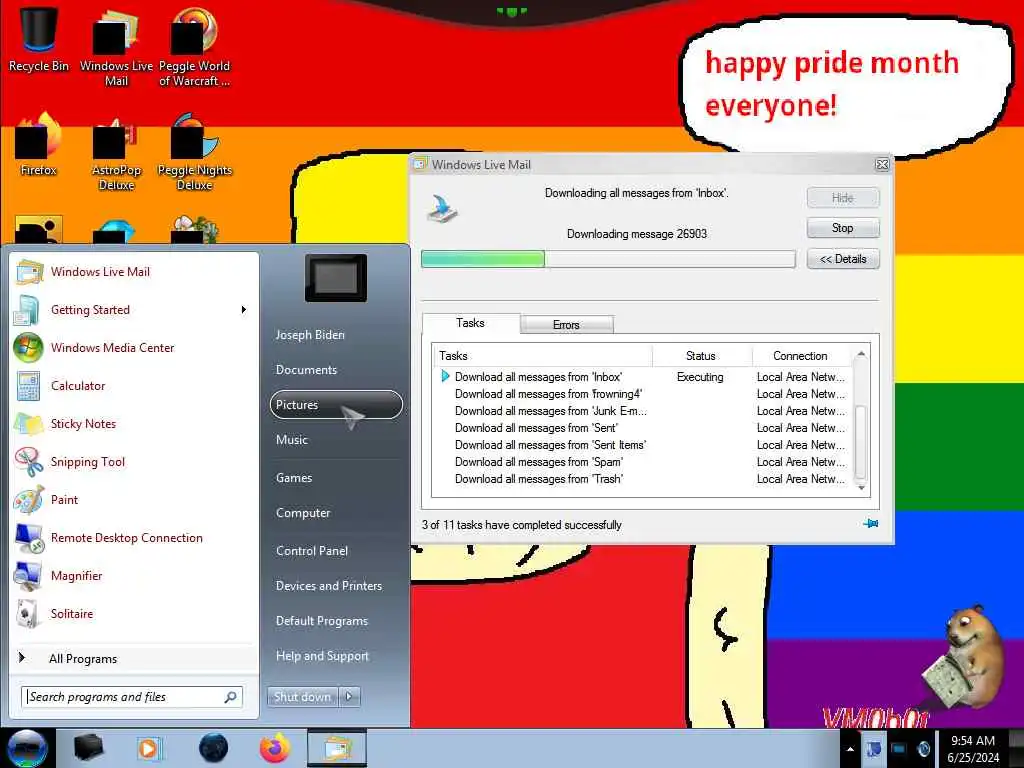Click the Action Center flag tray icon

click(873, 750)
